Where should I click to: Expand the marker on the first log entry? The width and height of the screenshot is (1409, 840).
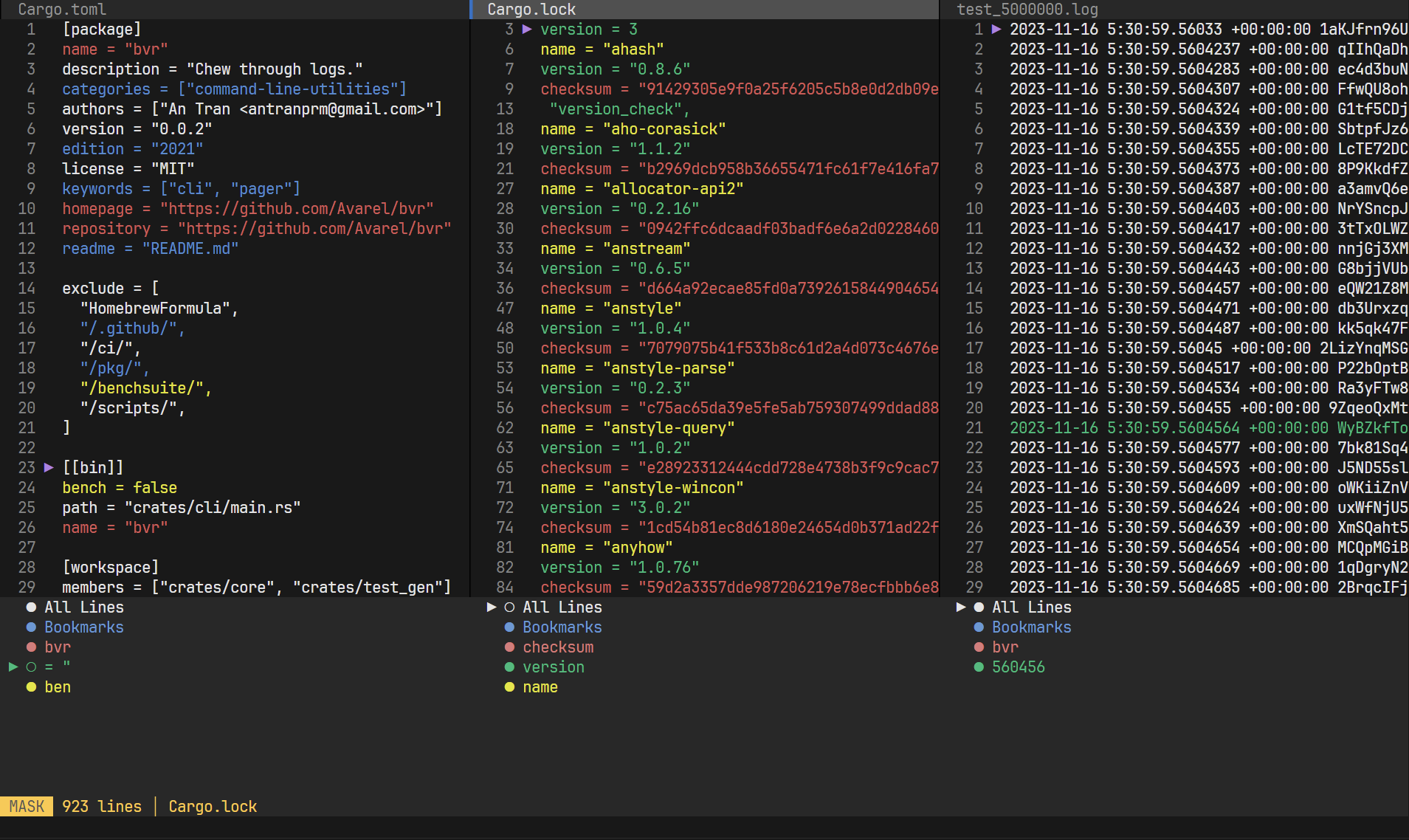click(996, 30)
